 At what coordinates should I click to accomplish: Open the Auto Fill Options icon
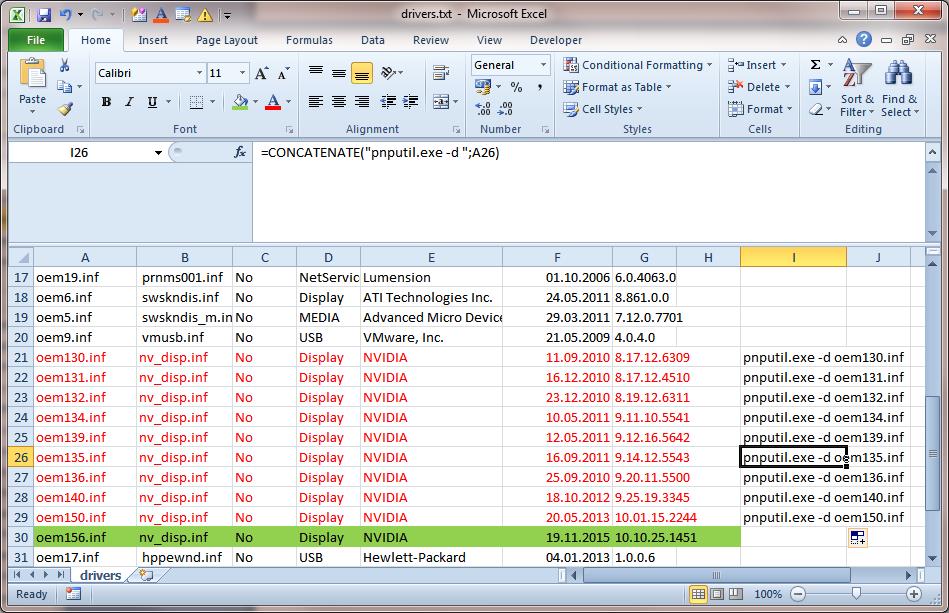(857, 538)
